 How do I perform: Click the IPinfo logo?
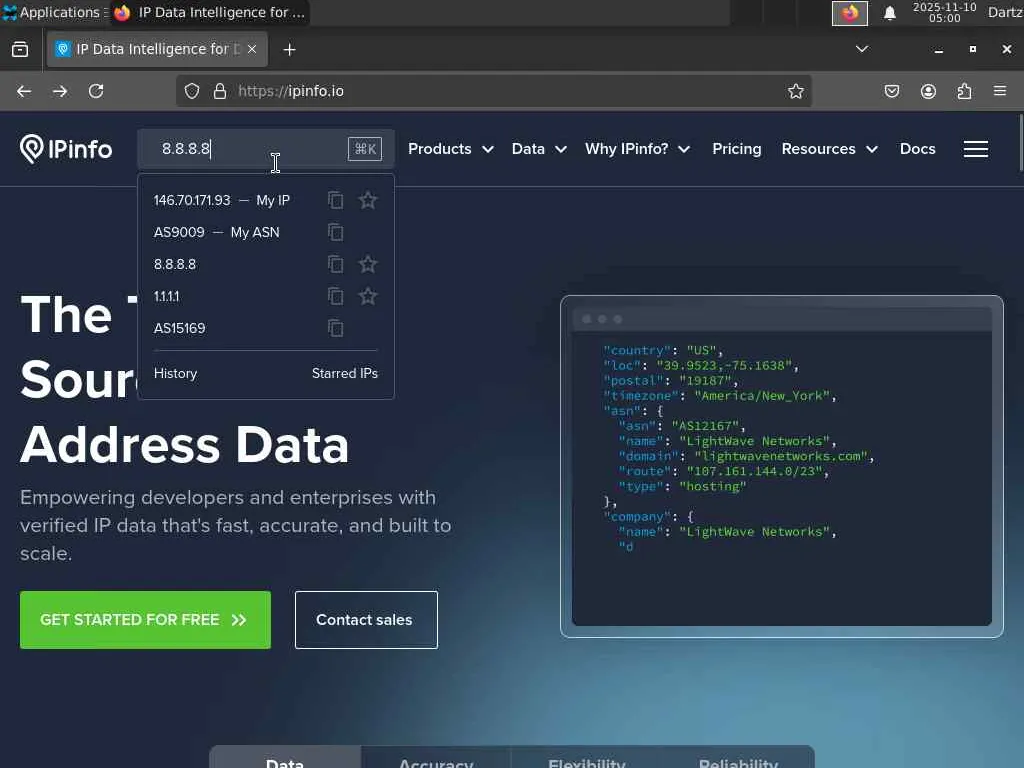pyautogui.click(x=65, y=149)
